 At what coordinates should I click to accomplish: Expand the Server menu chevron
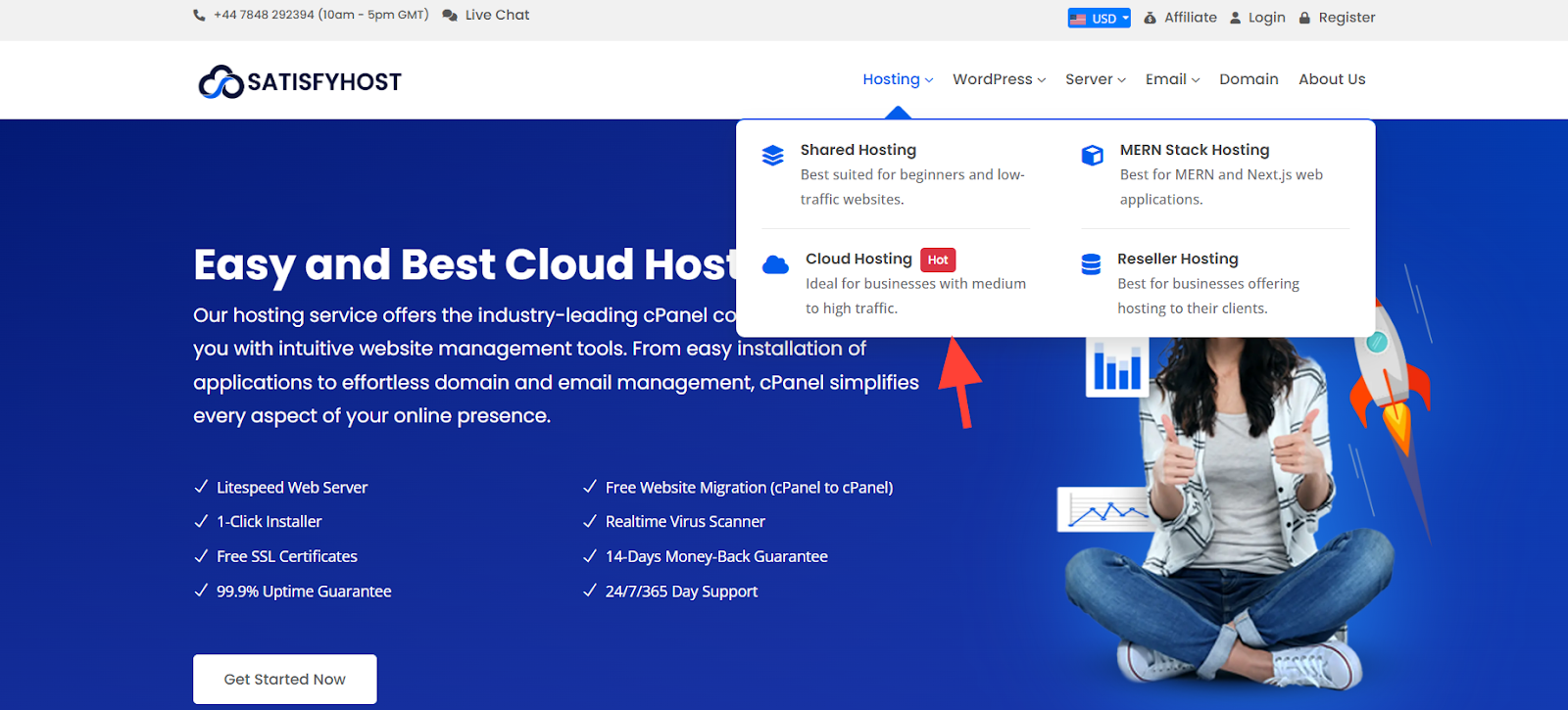pos(1122,80)
